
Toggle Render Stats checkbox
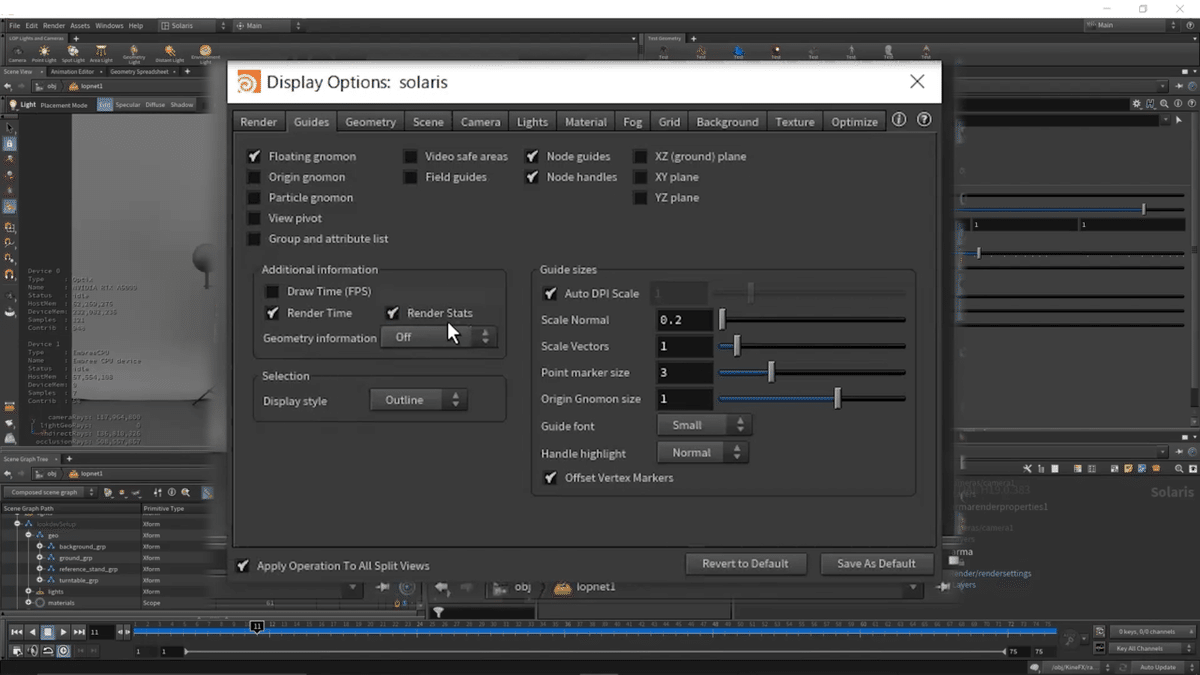(393, 313)
